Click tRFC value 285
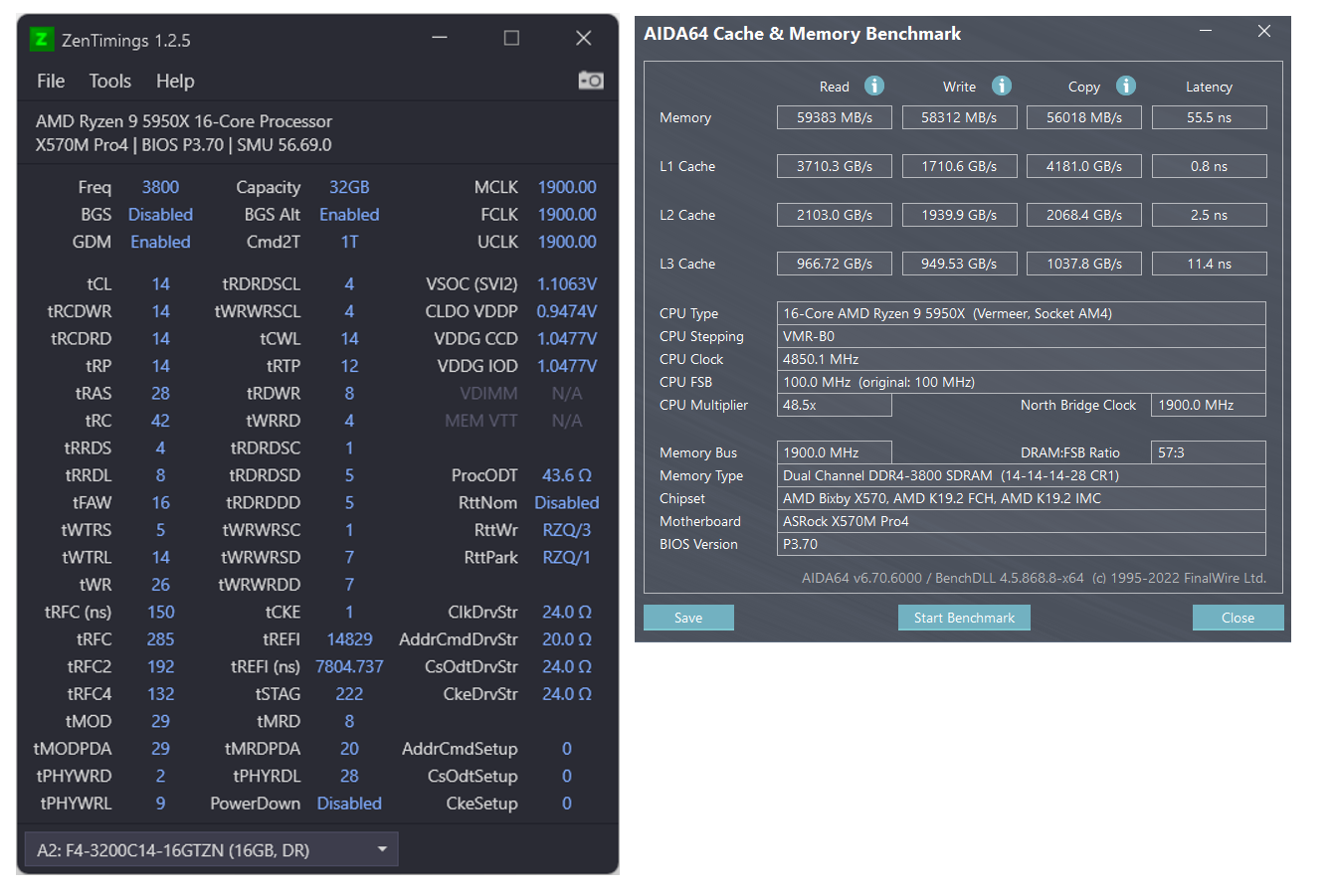 tap(160, 639)
